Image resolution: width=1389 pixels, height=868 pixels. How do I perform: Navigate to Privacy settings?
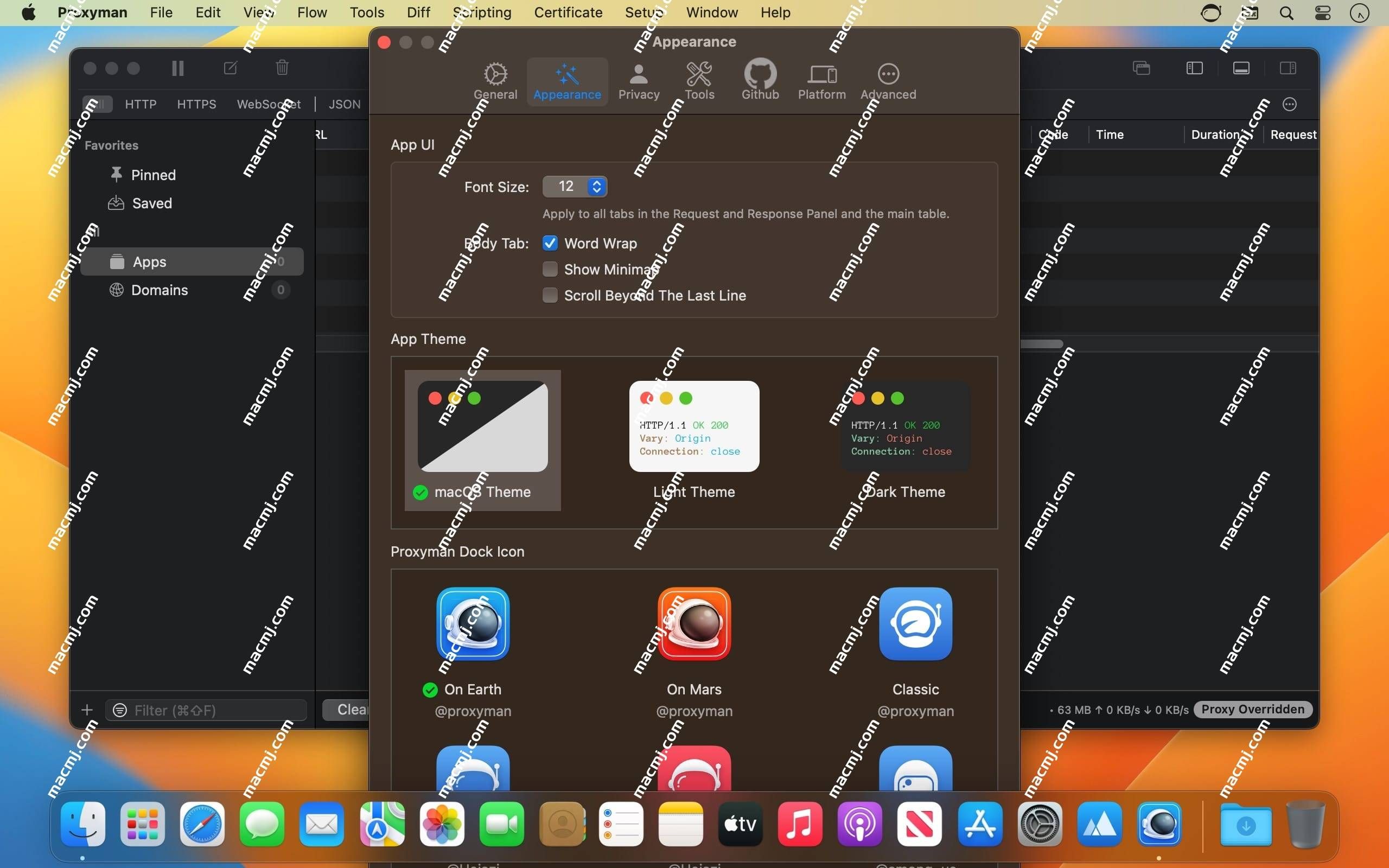(638, 80)
